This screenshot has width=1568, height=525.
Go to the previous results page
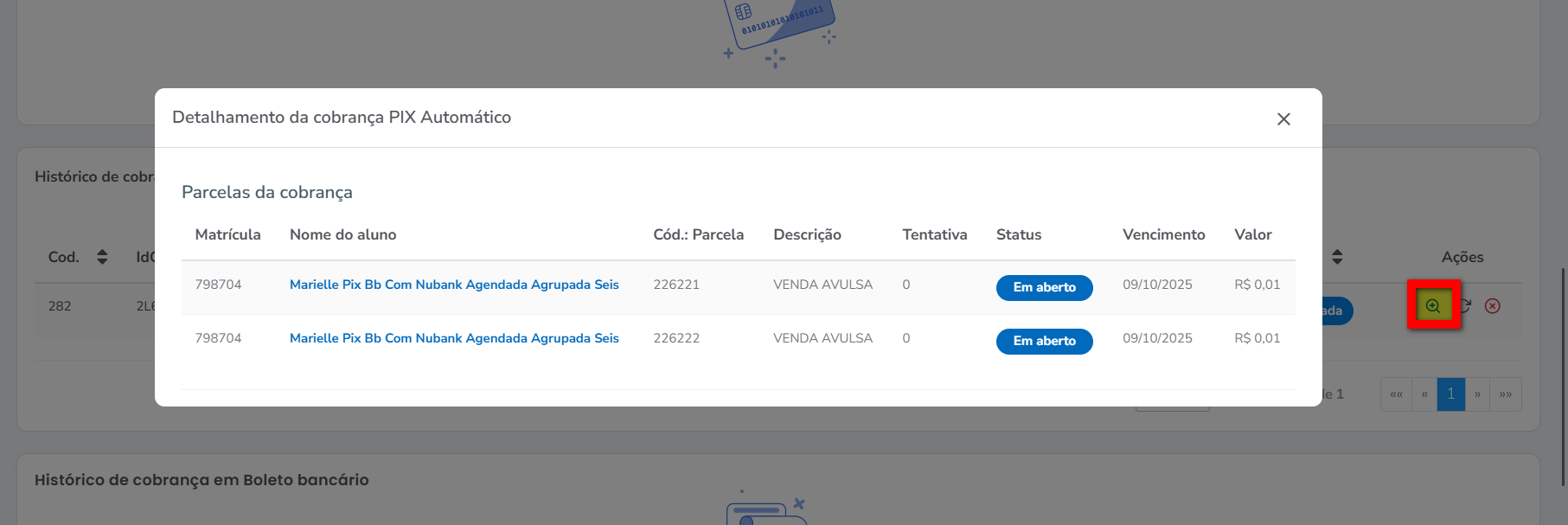point(1424,394)
